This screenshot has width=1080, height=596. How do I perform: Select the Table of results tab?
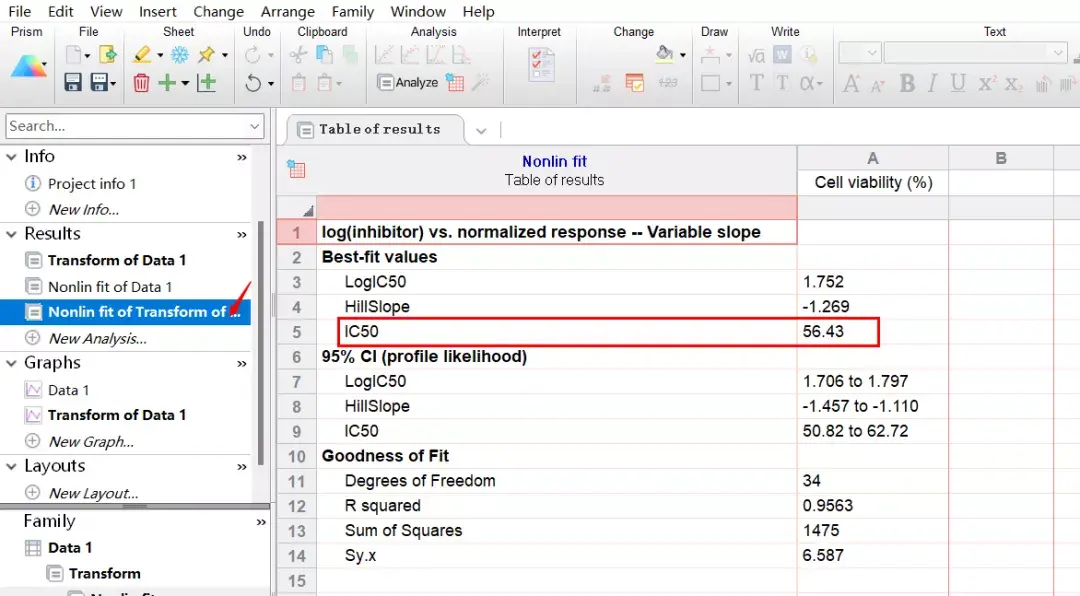(x=375, y=130)
